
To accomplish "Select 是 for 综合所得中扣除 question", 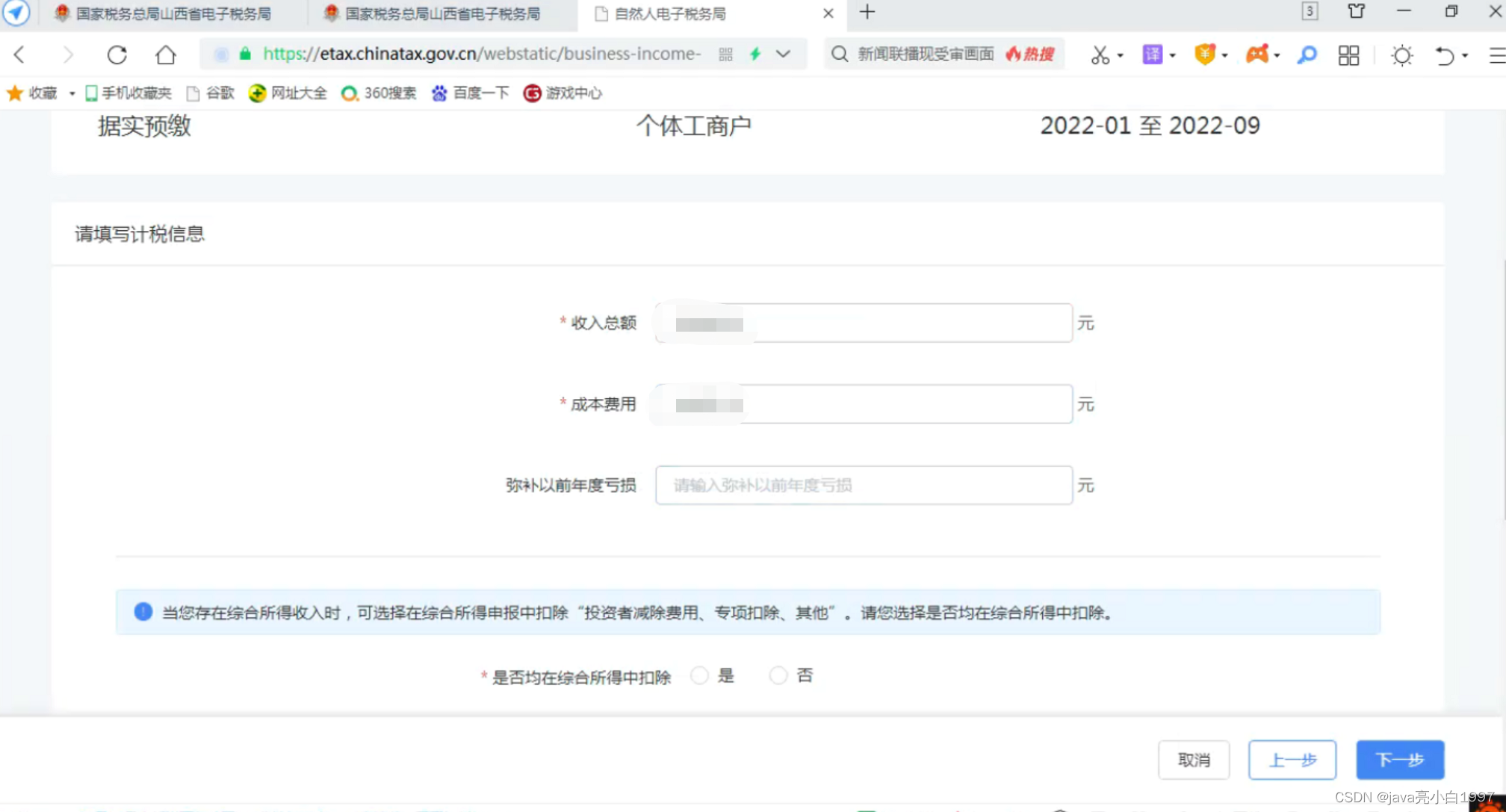I will click(x=700, y=675).
